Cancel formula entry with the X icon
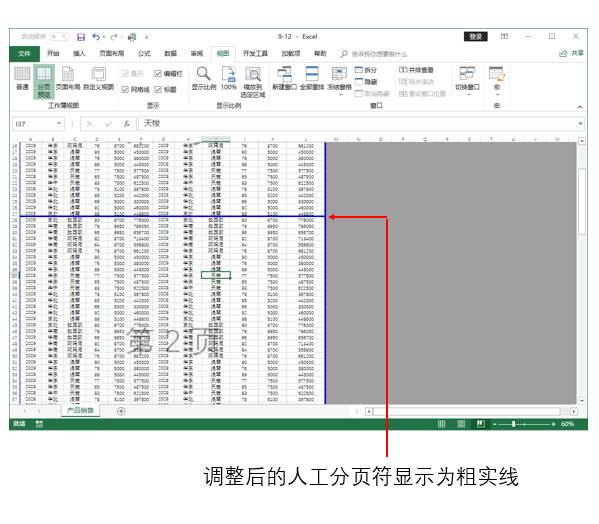 click(90, 124)
